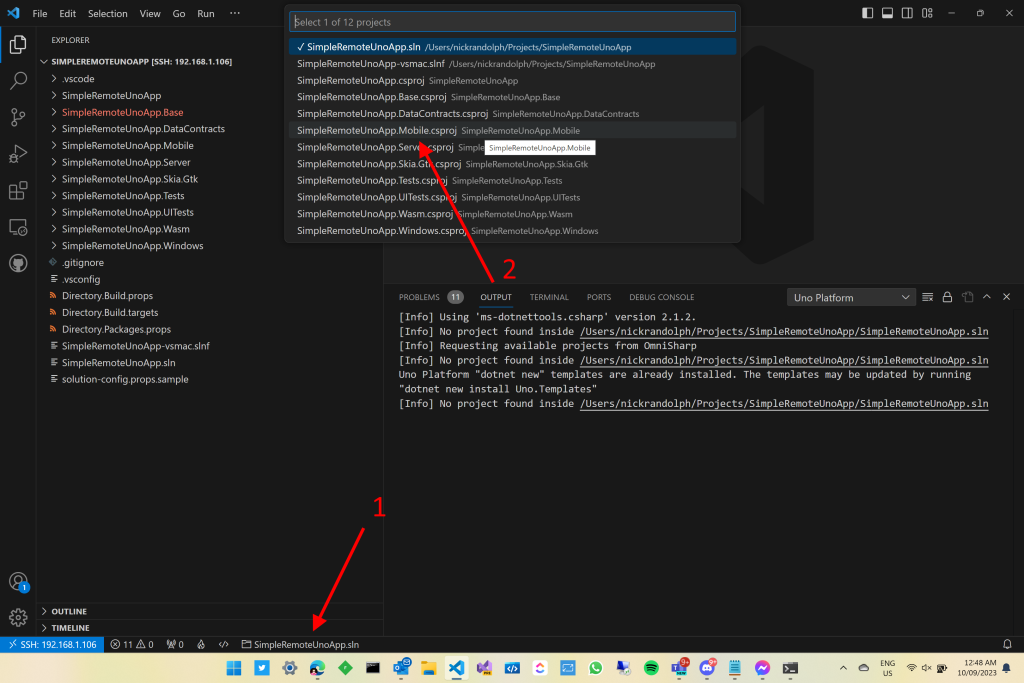Open the Uno Platform output channel dropdown
The image size is (1024, 683).
coord(850,296)
